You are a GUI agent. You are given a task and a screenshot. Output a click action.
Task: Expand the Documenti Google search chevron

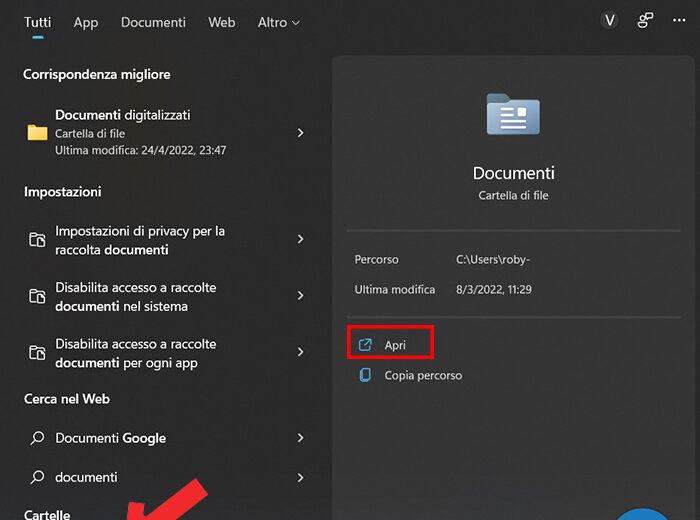pos(300,438)
